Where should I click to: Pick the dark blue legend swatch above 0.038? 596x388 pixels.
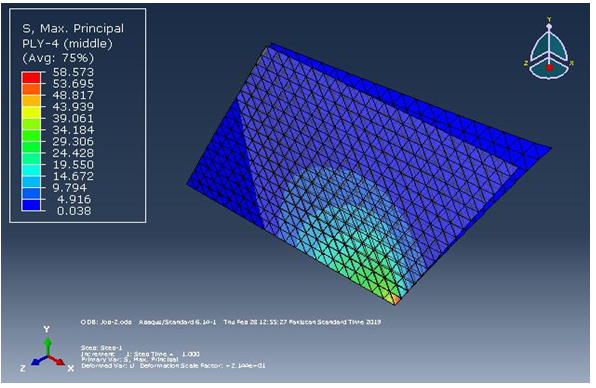(x=31, y=205)
